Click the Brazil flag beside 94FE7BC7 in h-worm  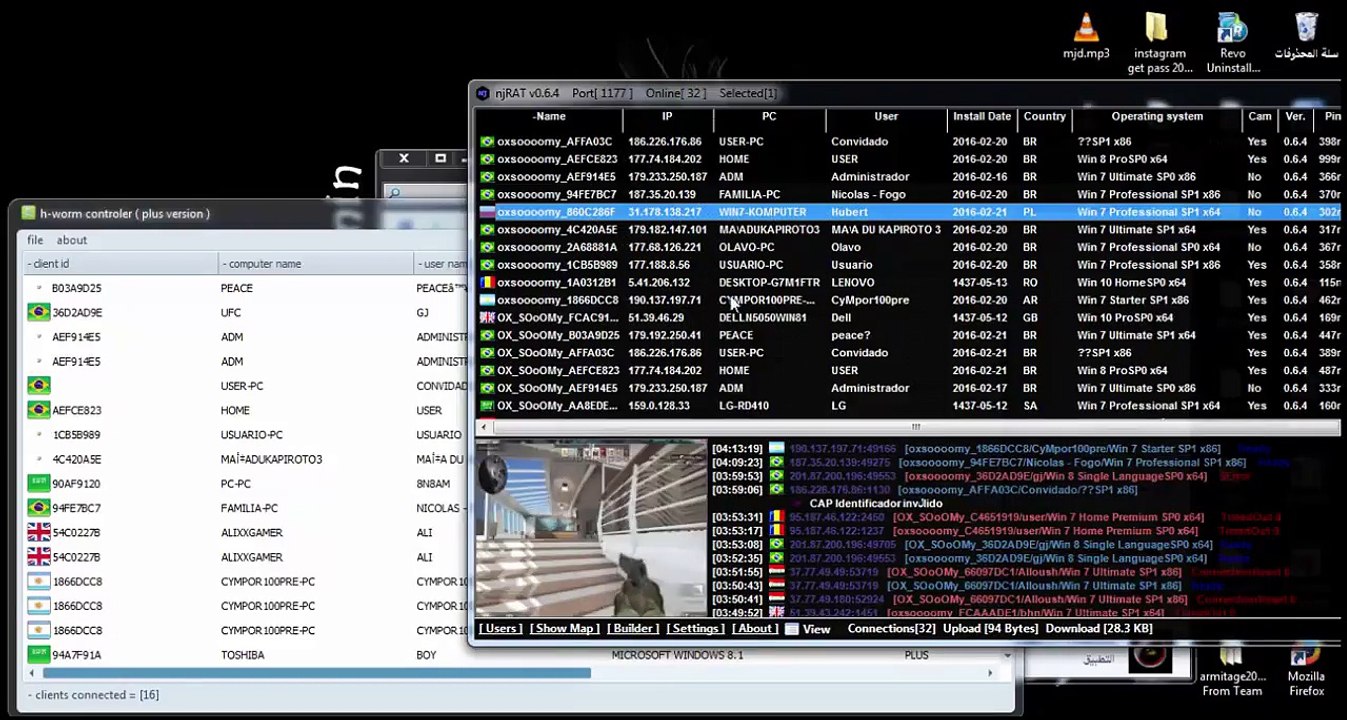pyautogui.click(x=39, y=508)
